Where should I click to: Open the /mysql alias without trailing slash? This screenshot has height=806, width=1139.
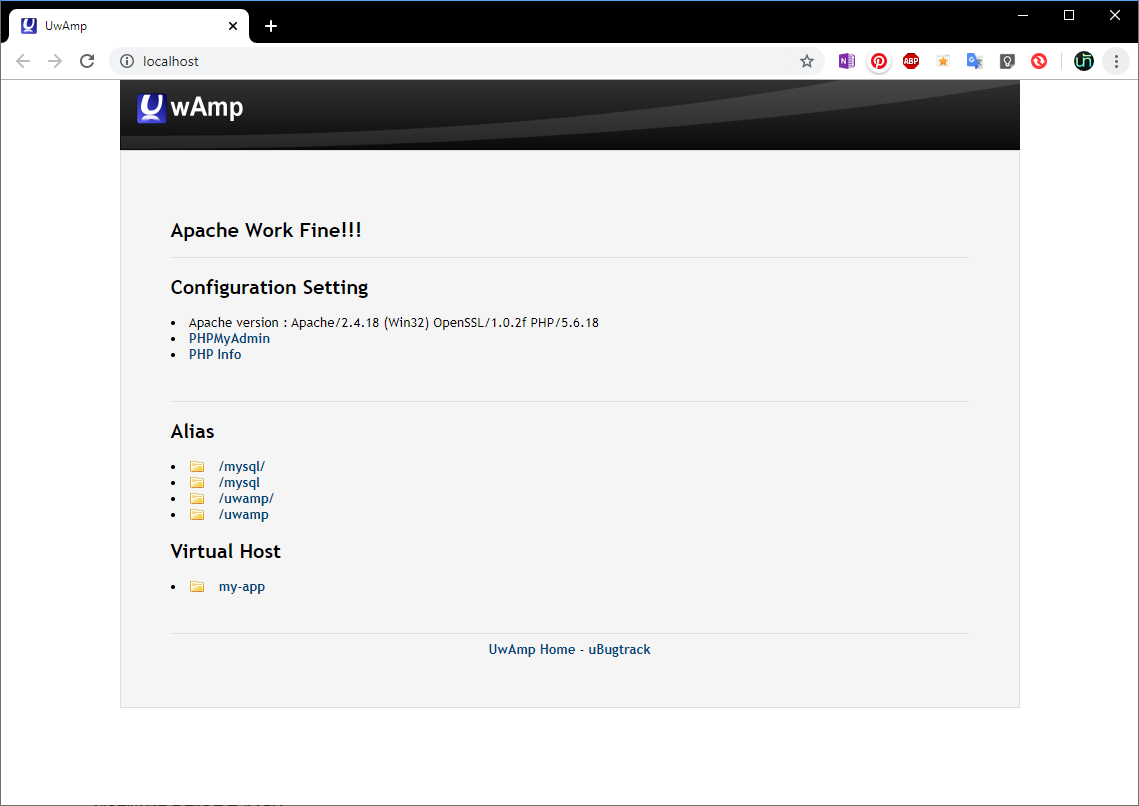pyautogui.click(x=239, y=482)
